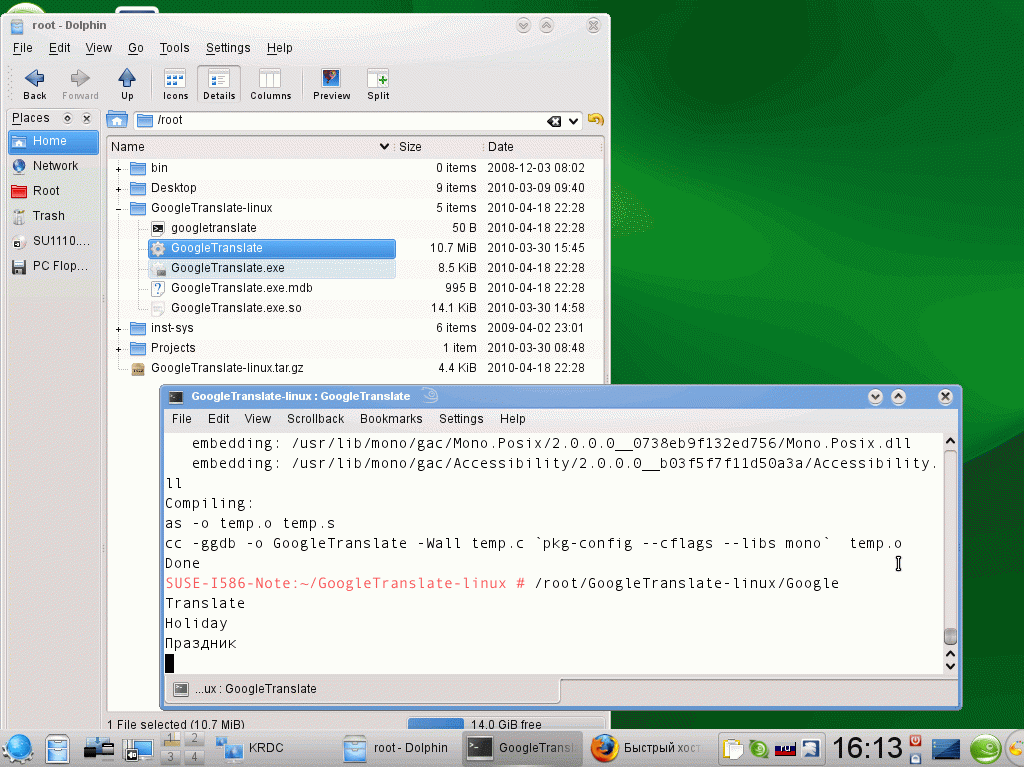Screen dimensions: 1024x767
Task: Click the Places panel lock/float button
Action: tap(67, 118)
